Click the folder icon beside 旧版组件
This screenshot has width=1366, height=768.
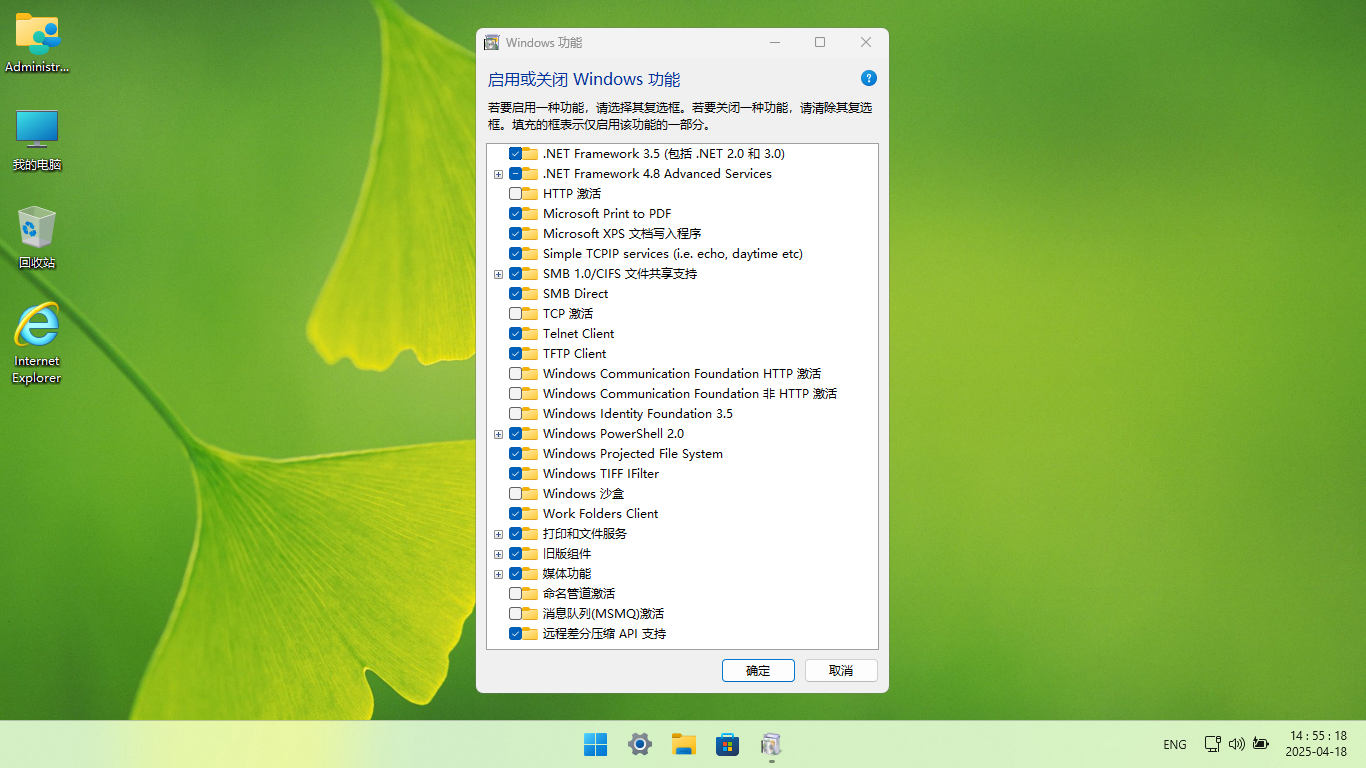coord(531,553)
